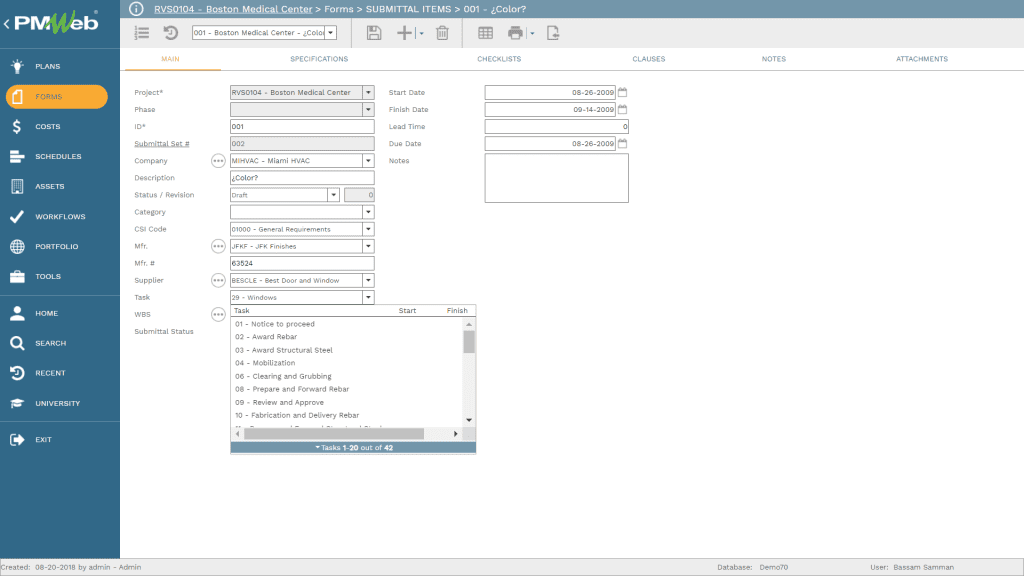Click into the Description field

click(x=302, y=178)
